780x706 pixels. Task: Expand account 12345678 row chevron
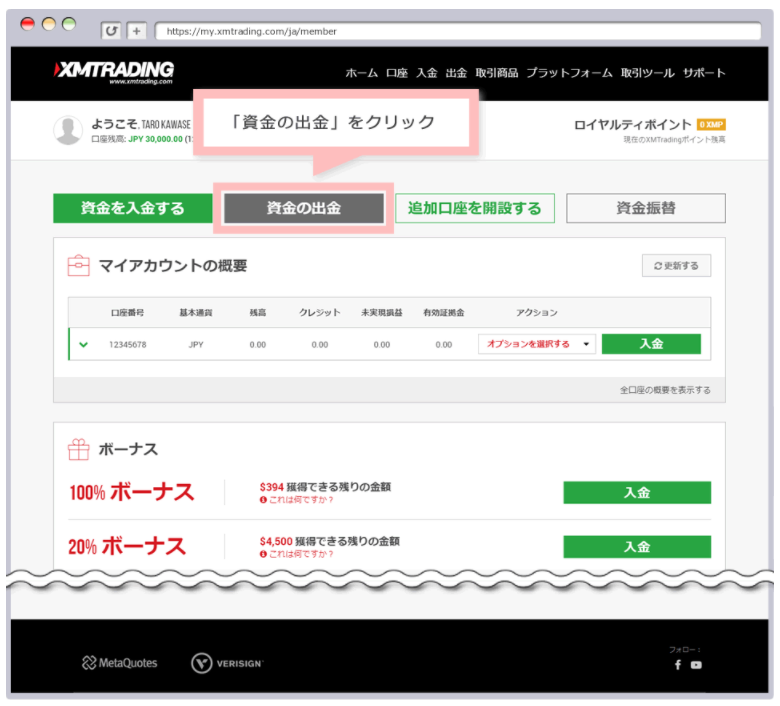pyautogui.click(x=83, y=345)
